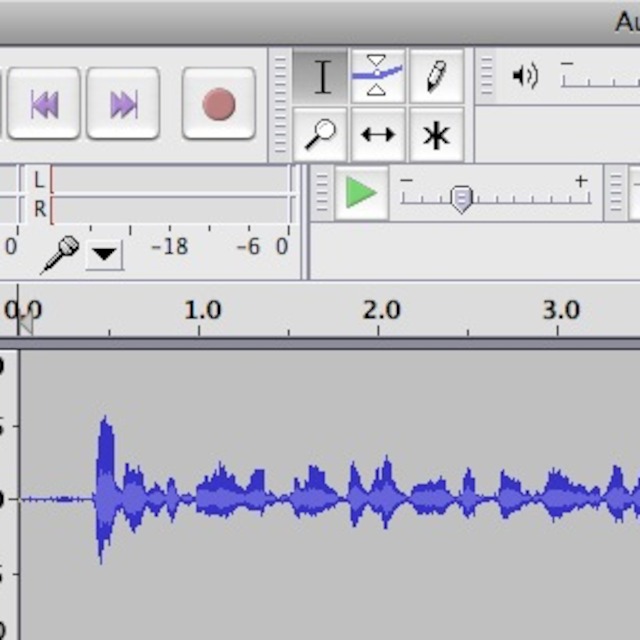Select the Draw pencil tool

pyautogui.click(x=436, y=76)
